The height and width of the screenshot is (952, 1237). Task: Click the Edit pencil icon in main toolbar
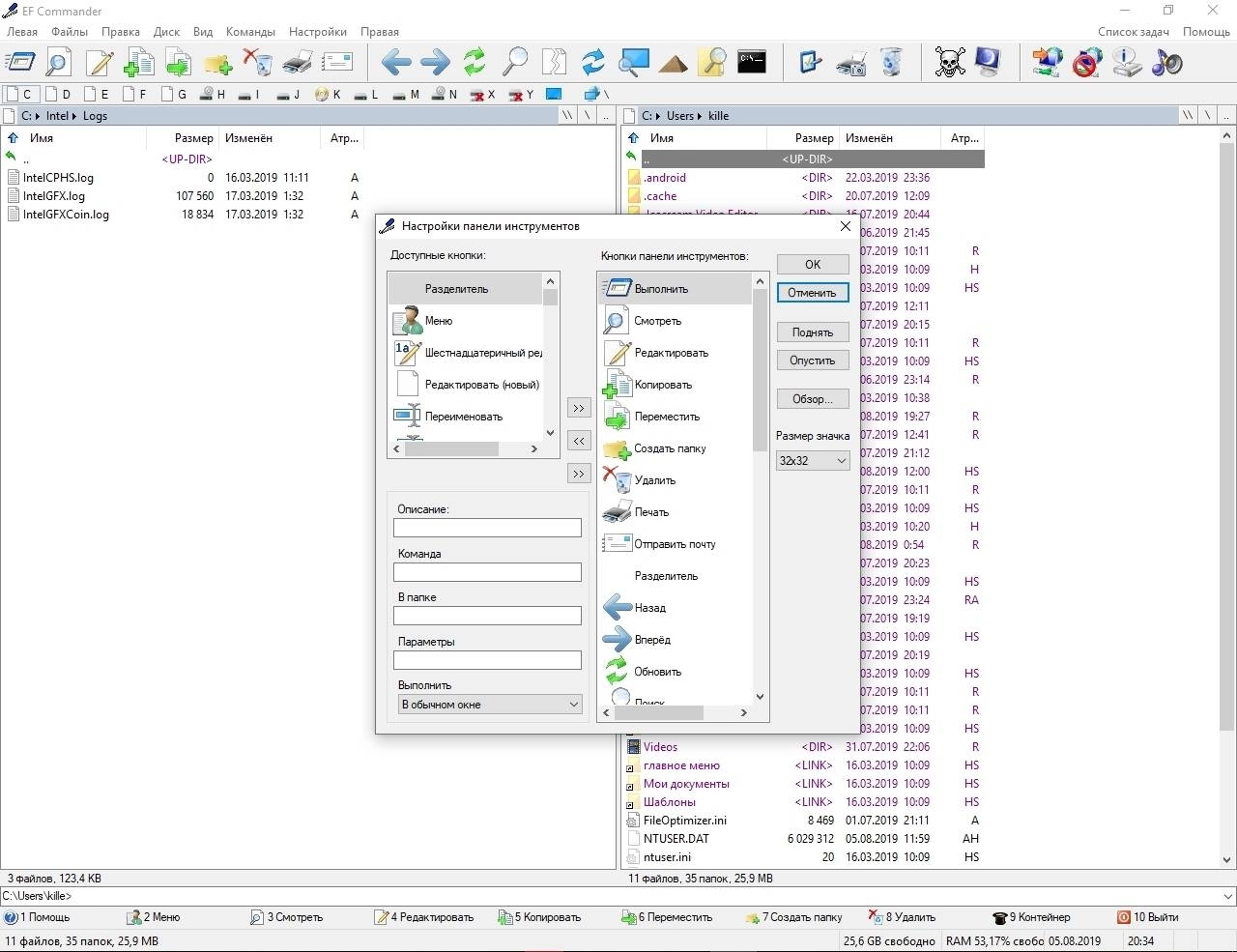point(99,63)
